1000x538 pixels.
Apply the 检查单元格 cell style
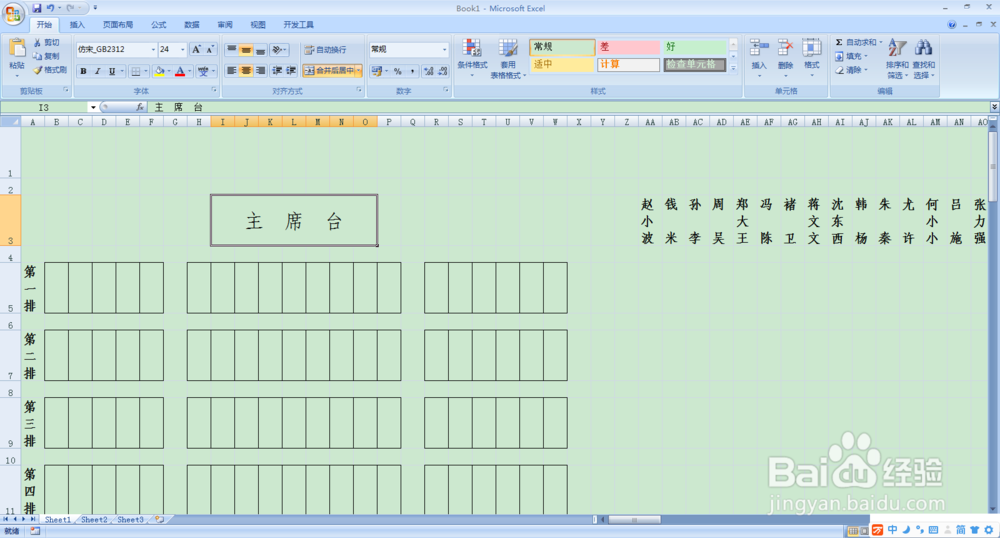click(x=695, y=64)
